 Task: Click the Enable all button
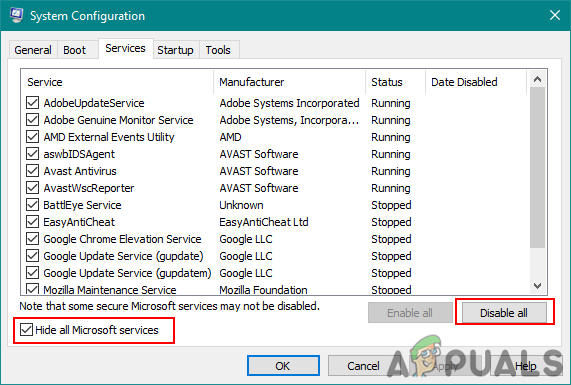(x=410, y=313)
